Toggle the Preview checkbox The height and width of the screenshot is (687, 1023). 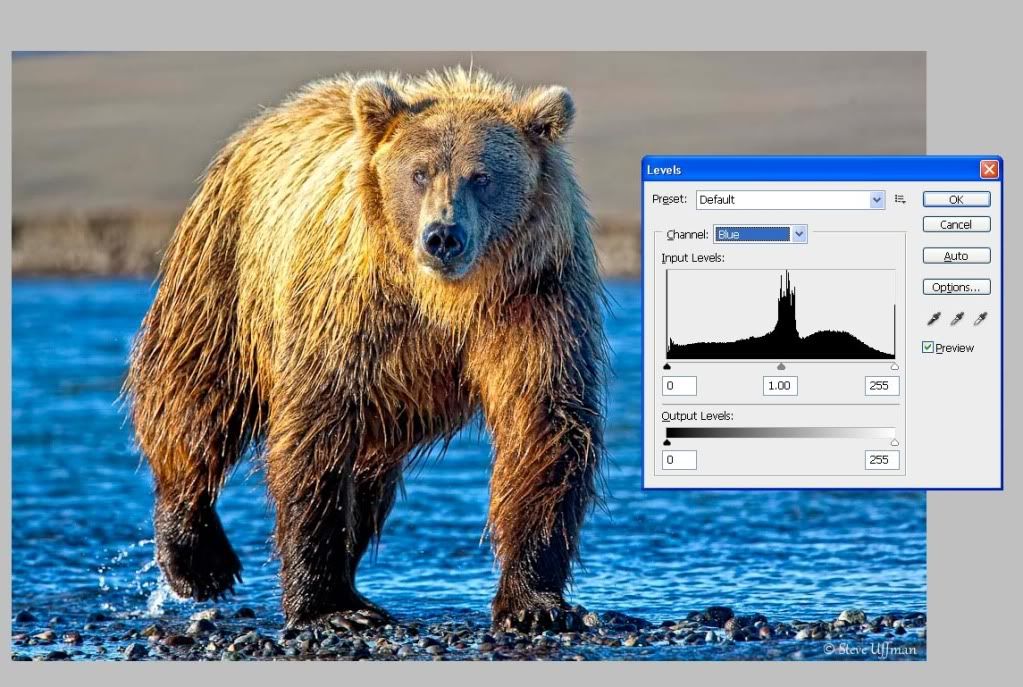coord(928,348)
